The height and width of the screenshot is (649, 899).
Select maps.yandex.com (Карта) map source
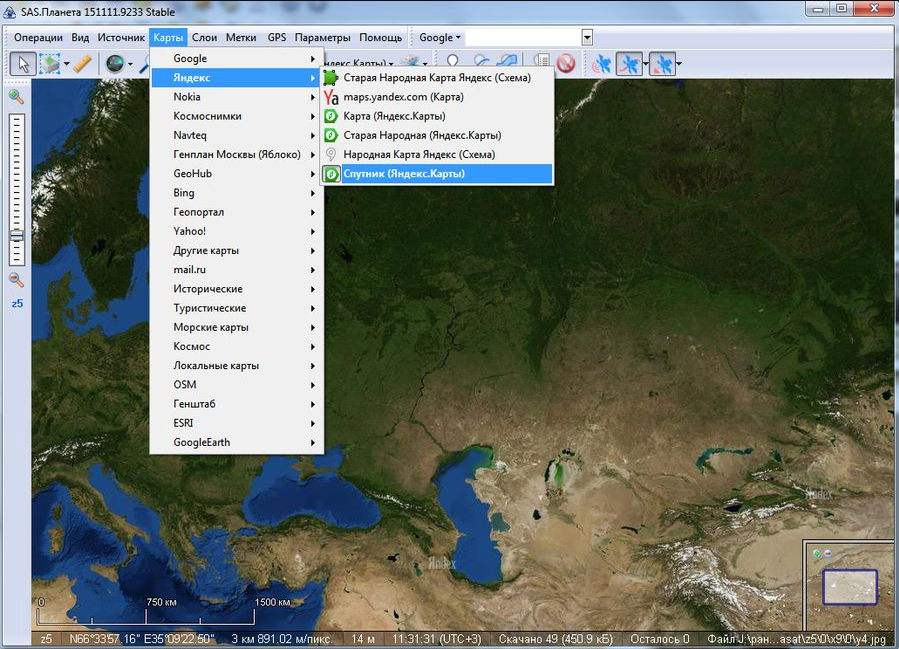click(x=437, y=97)
